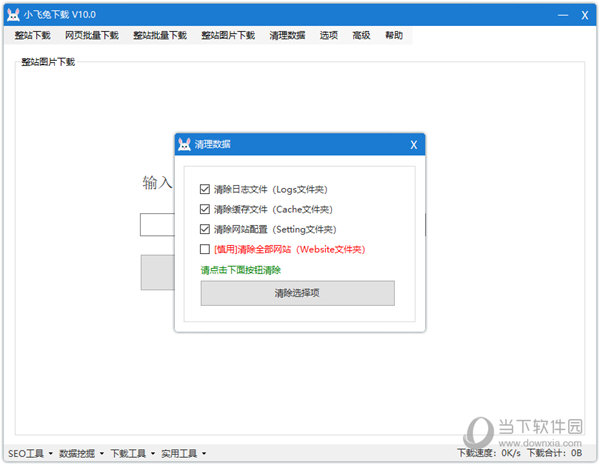Open the 帮助 menu

394,36
